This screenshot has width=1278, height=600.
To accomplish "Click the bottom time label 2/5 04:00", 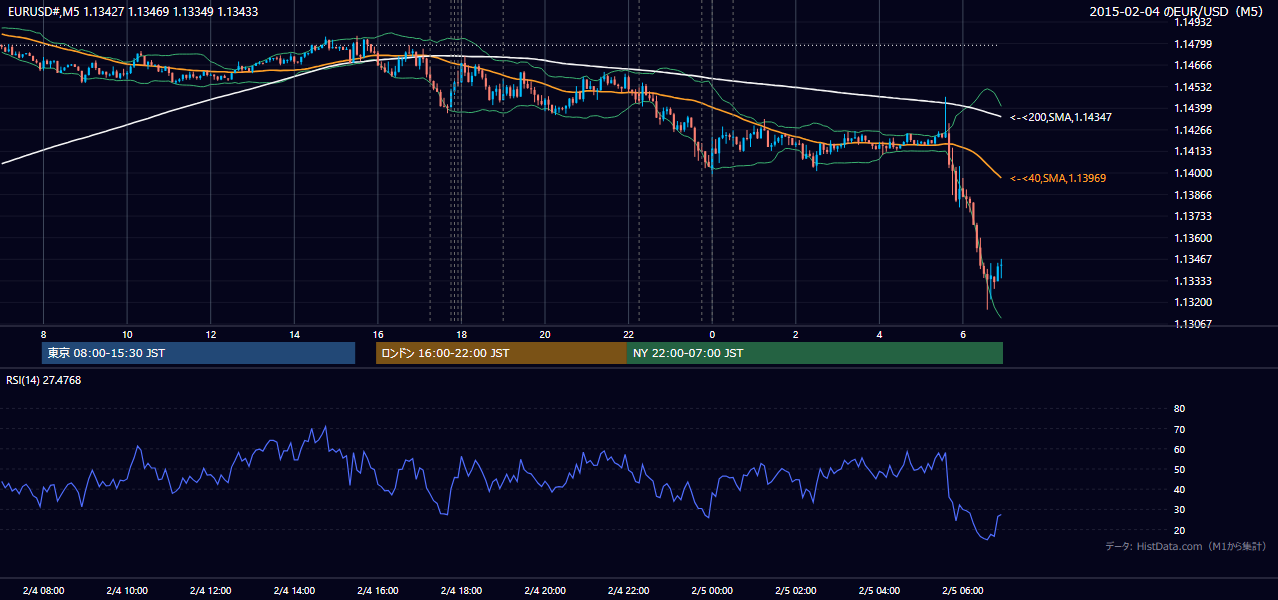I will click(878, 591).
